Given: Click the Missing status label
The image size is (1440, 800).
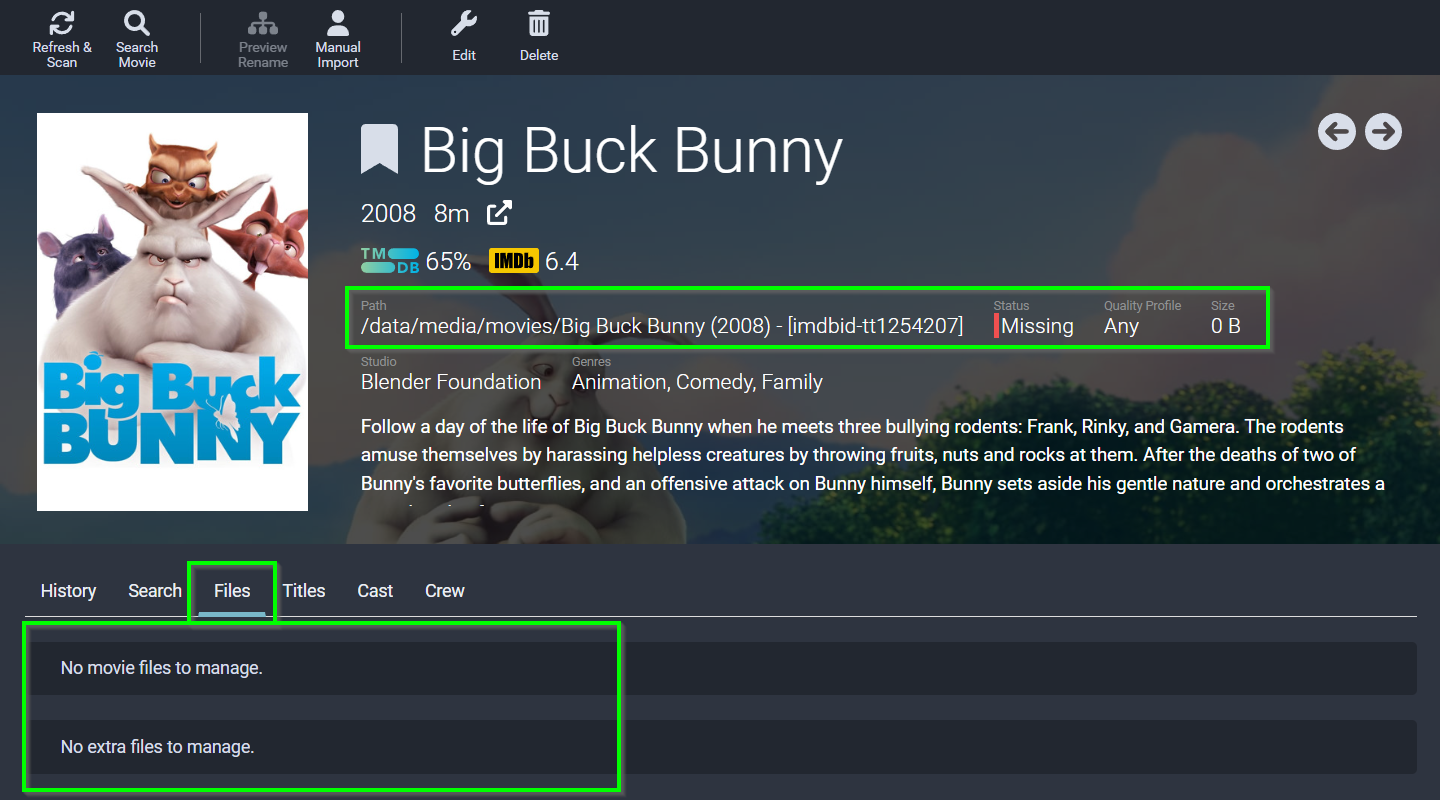Looking at the screenshot, I should [1036, 326].
